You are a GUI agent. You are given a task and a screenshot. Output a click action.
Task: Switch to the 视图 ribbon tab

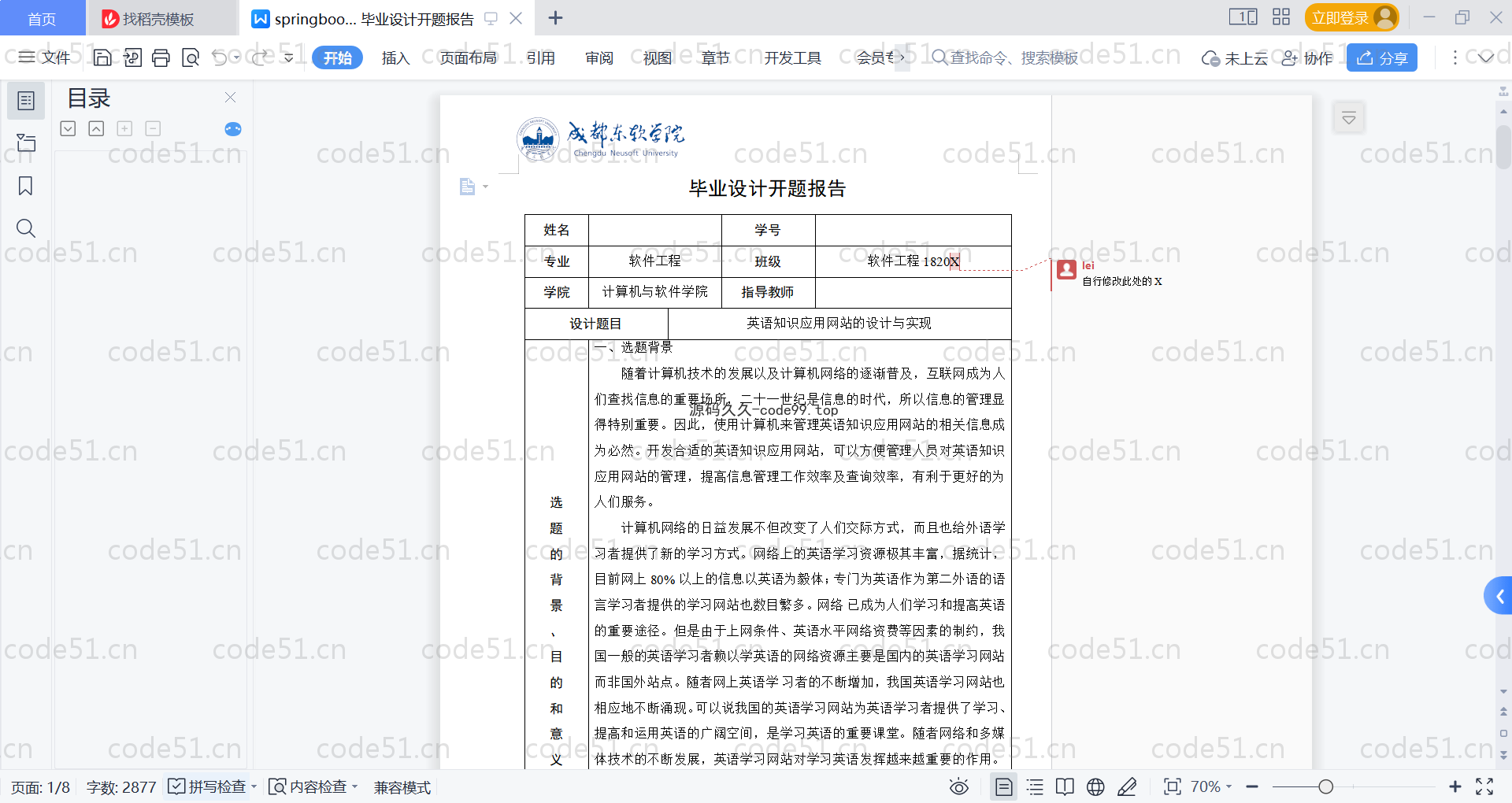tap(658, 57)
